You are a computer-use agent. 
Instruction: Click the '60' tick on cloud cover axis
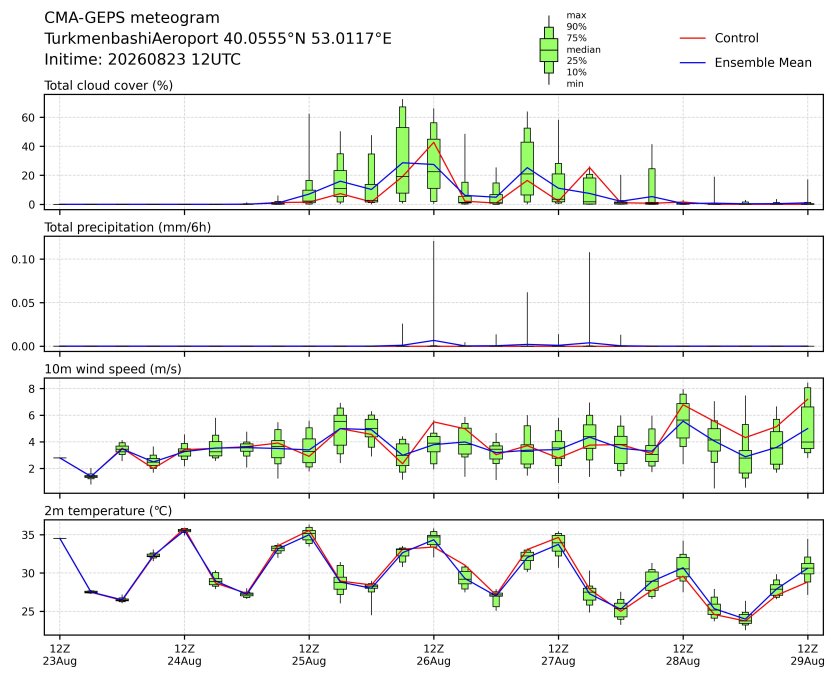pos(28,118)
